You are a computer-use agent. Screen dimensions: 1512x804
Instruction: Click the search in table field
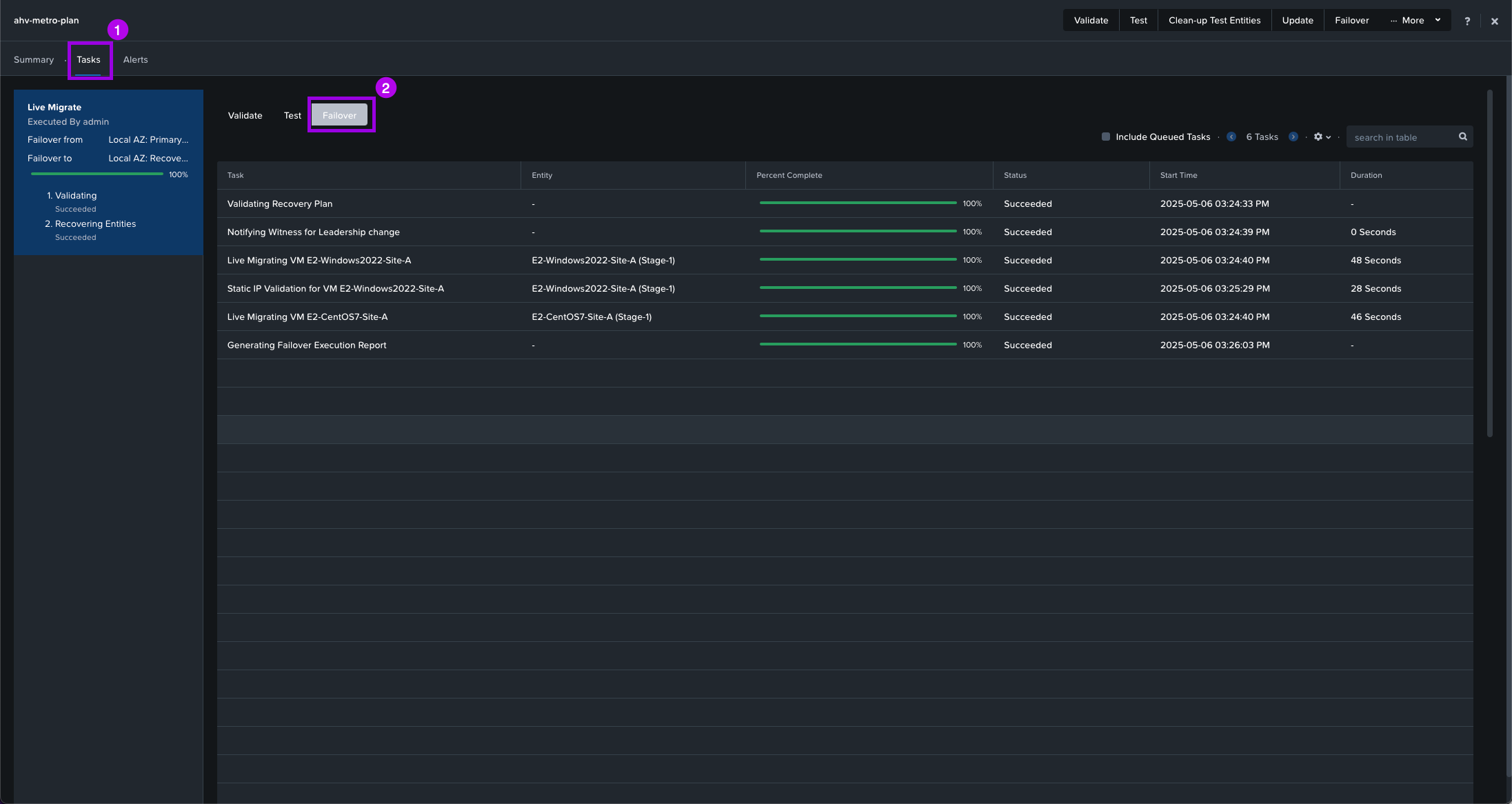point(1403,137)
